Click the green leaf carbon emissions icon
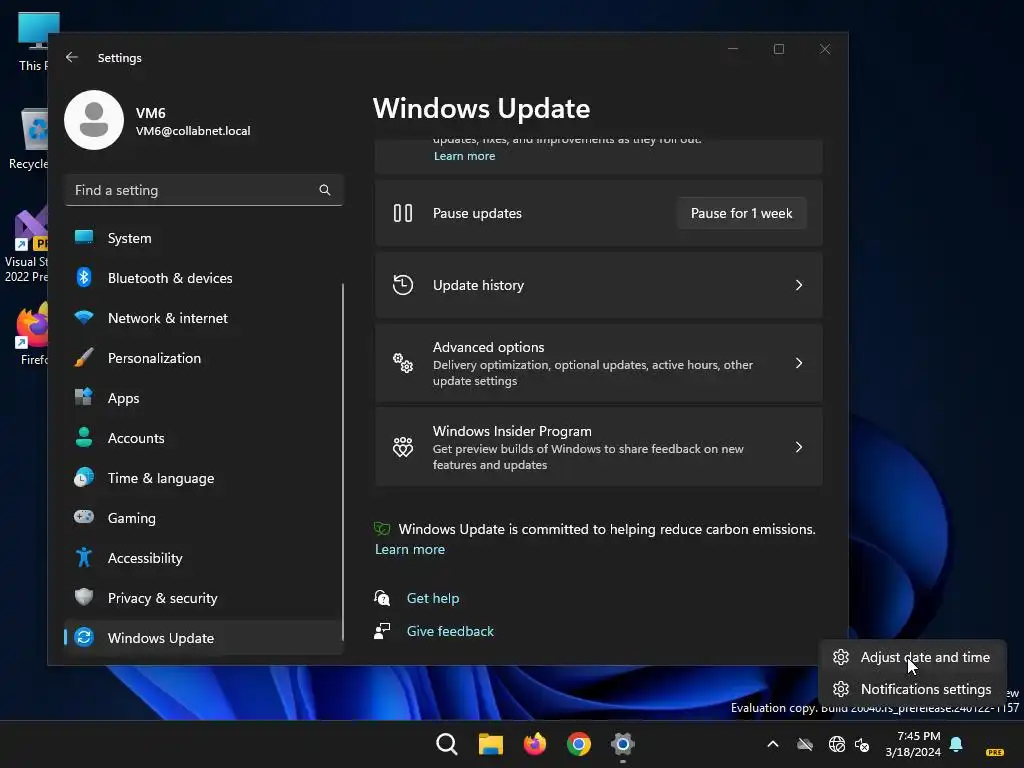Image resolution: width=1024 pixels, height=768 pixels. 382,529
